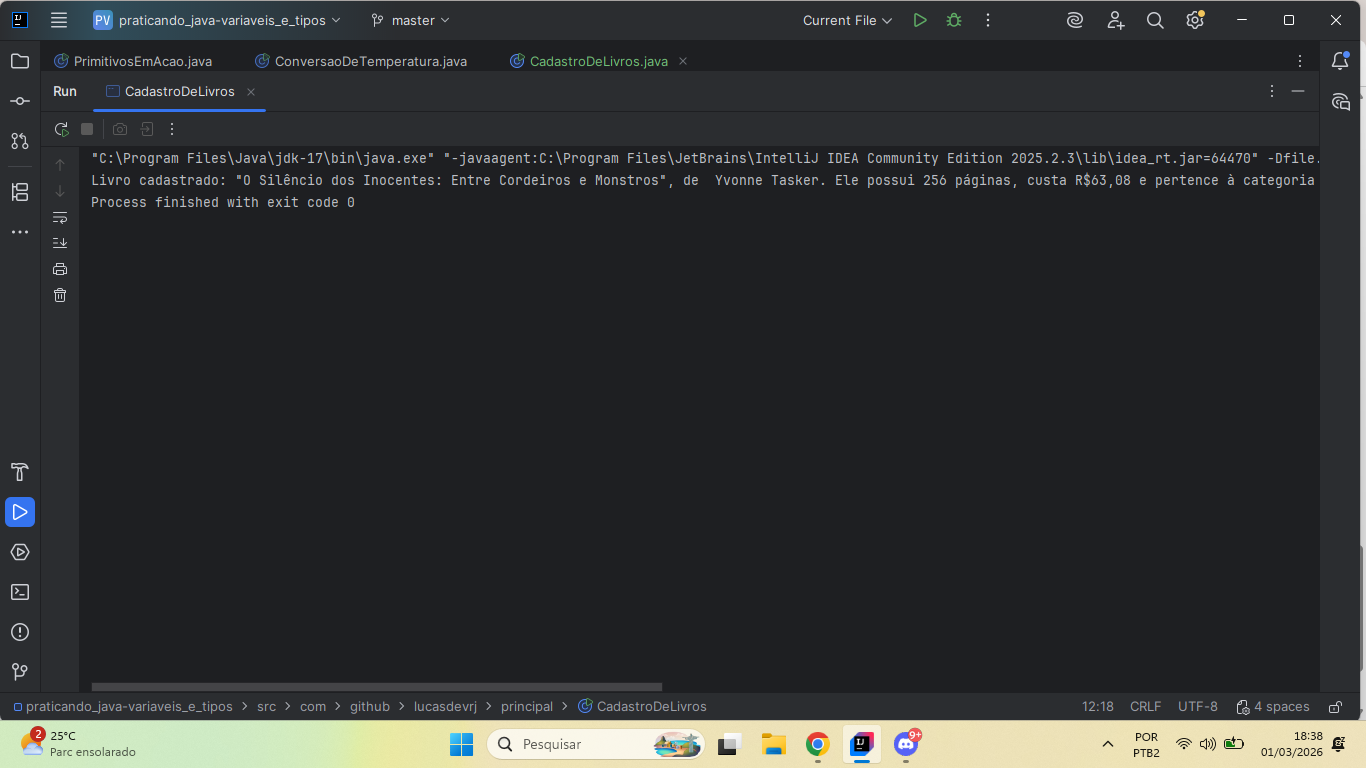Open the editor tabs options menu
The height and width of the screenshot is (768, 1366).
(1300, 61)
